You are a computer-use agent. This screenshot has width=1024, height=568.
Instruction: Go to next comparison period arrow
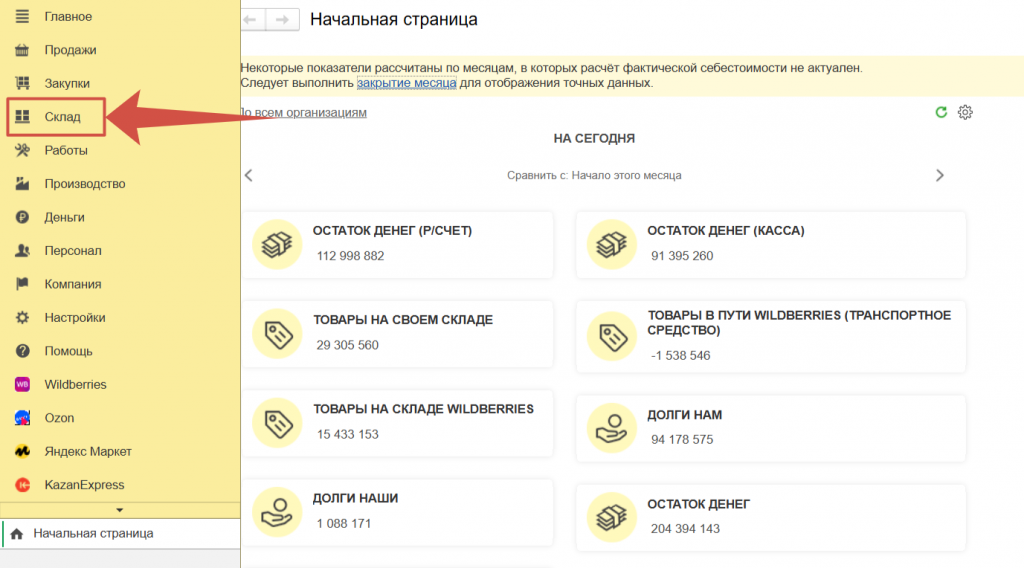point(939,175)
